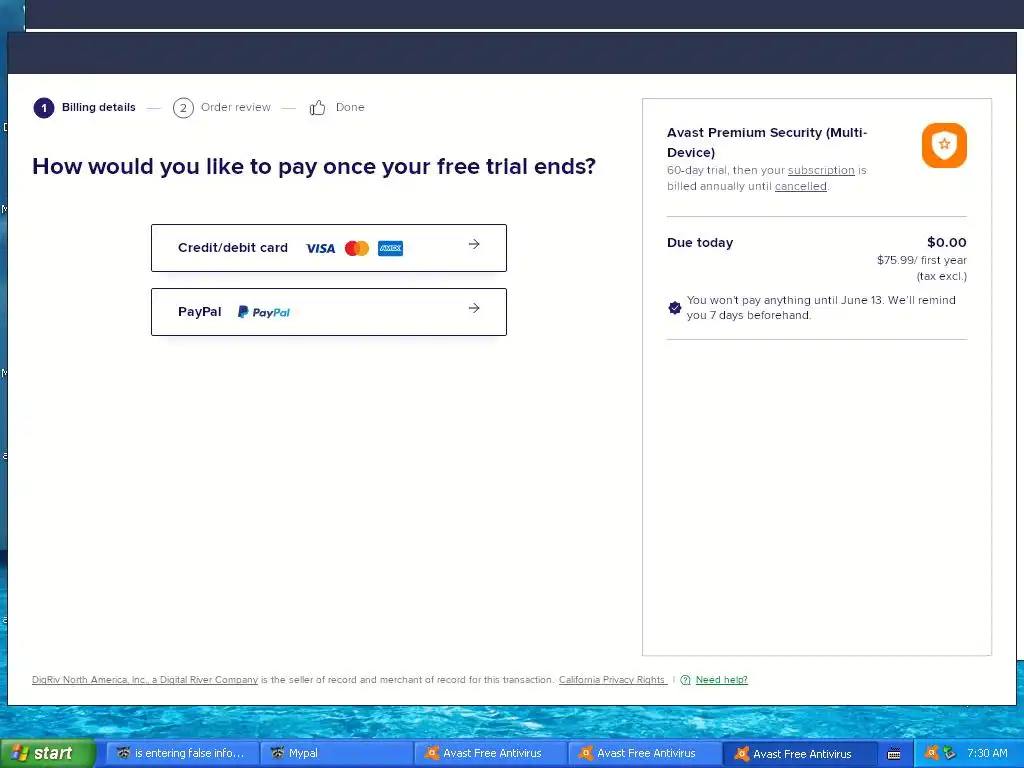This screenshot has height=768, width=1024.
Task: Click the Visa logo icon
Action: click(321, 249)
